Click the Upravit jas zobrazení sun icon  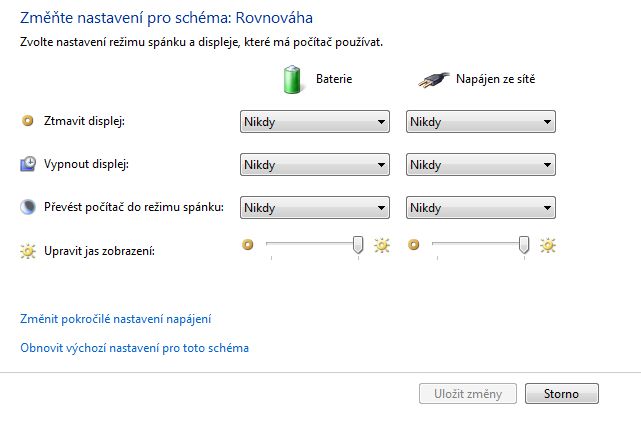point(28,251)
